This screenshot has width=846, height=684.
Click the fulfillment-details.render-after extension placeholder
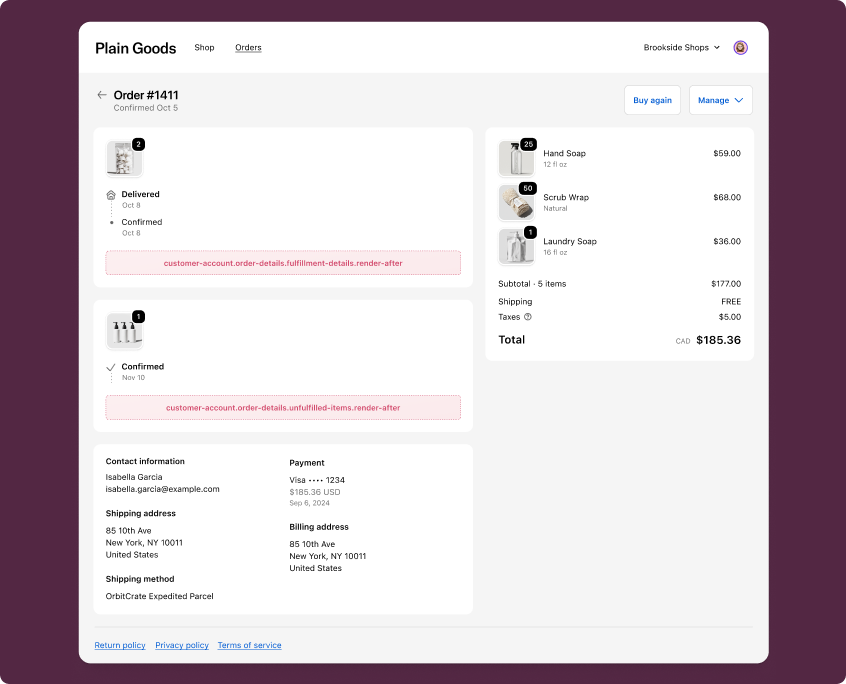(283, 263)
